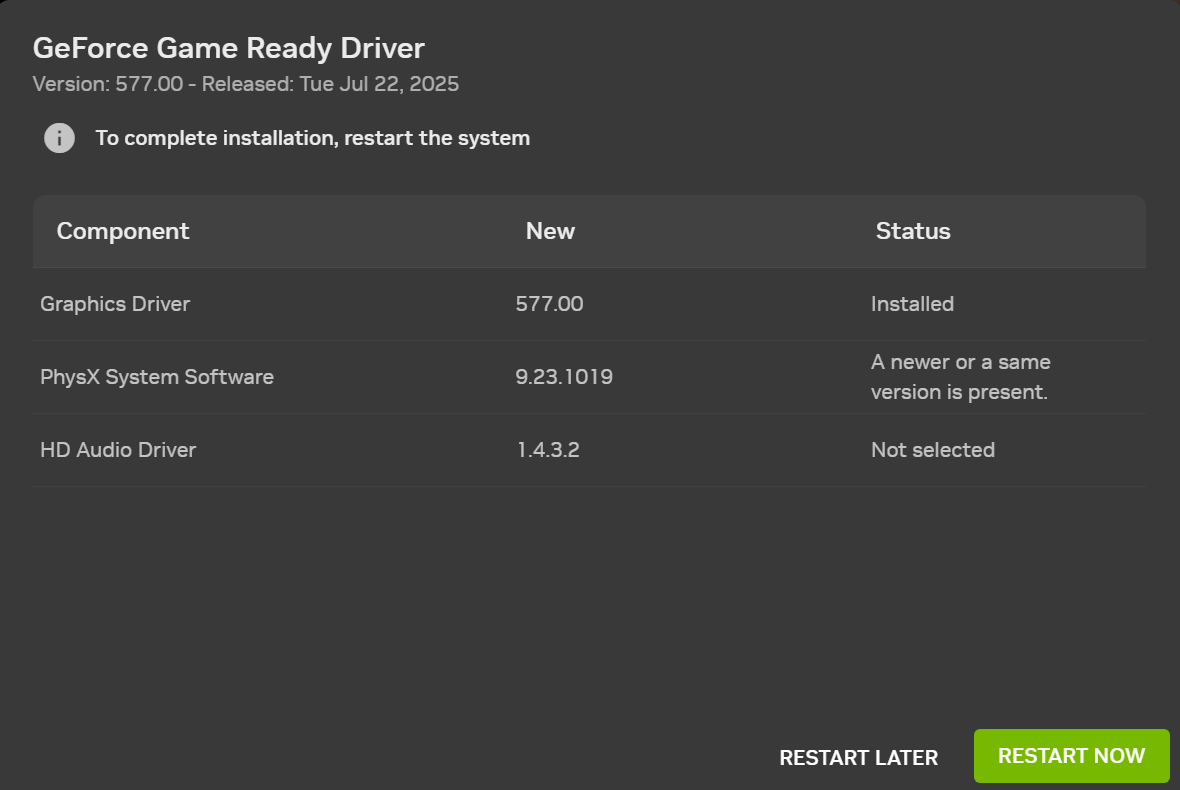Select the Graphics Driver row label
Screen dimensions: 1180x790
pyautogui.click(x=115, y=304)
